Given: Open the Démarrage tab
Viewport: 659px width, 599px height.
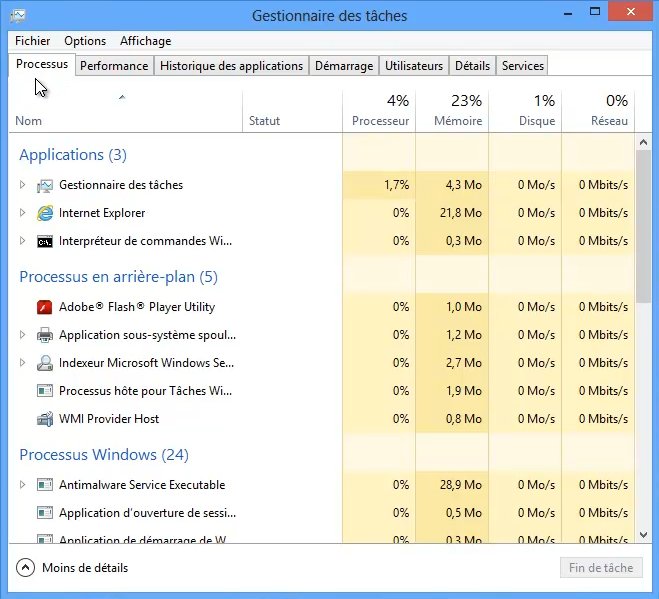Looking at the screenshot, I should coord(343,66).
